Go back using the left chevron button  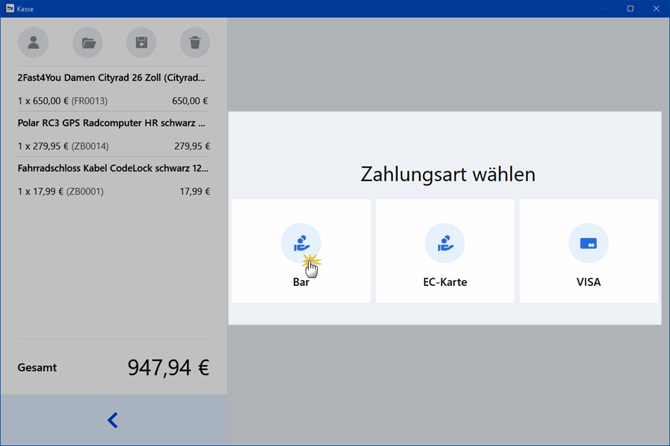coord(113,420)
